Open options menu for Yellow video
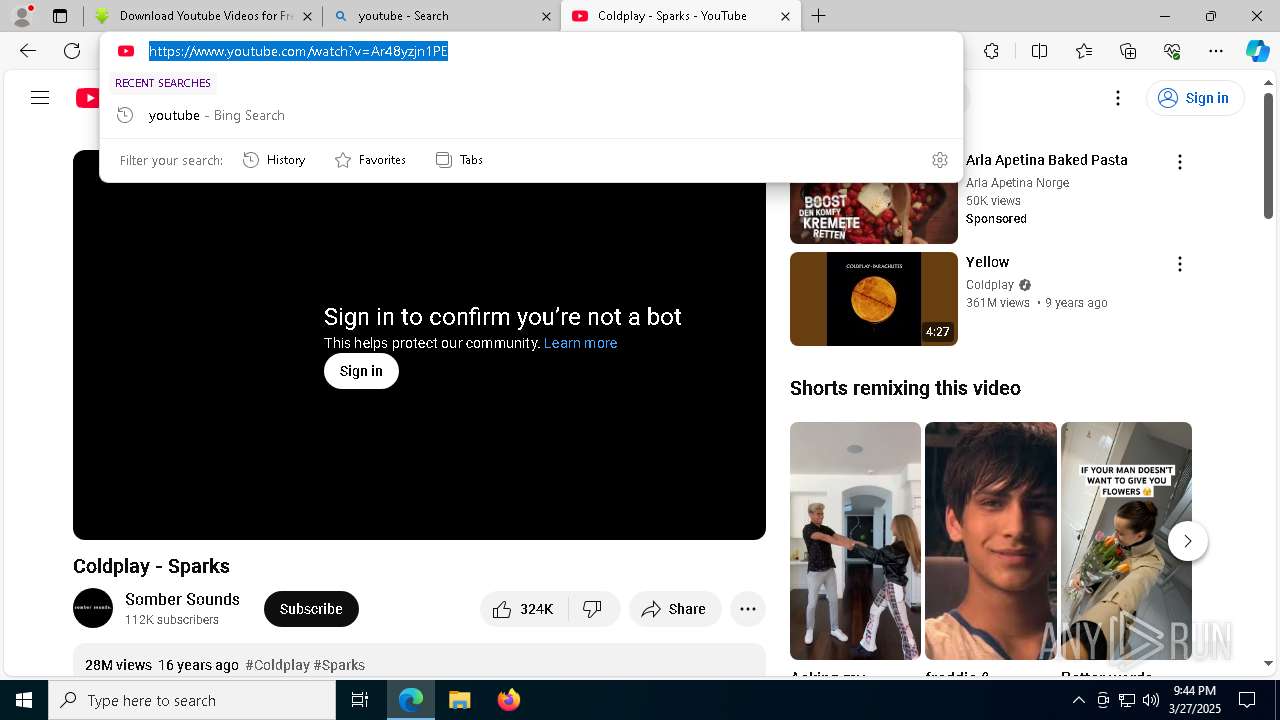1280x720 pixels. (1180, 264)
